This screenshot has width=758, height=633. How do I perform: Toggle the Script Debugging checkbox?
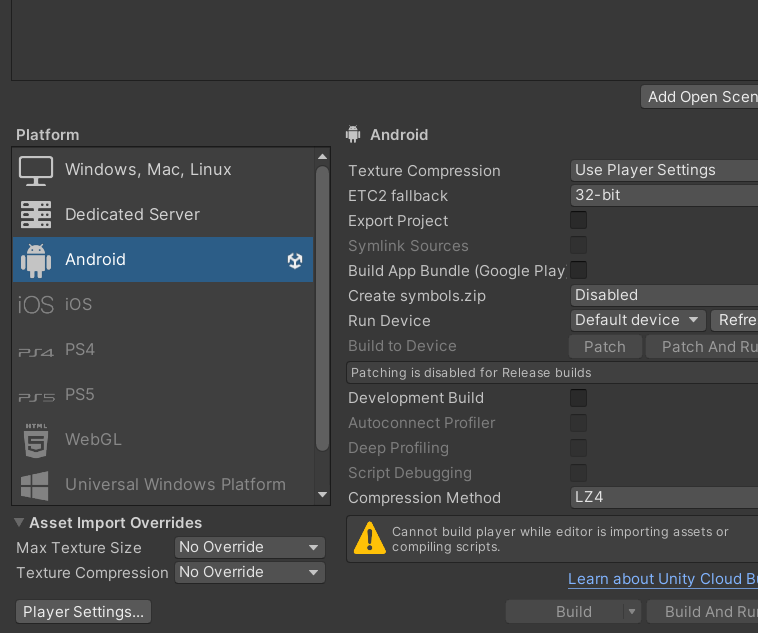point(578,472)
